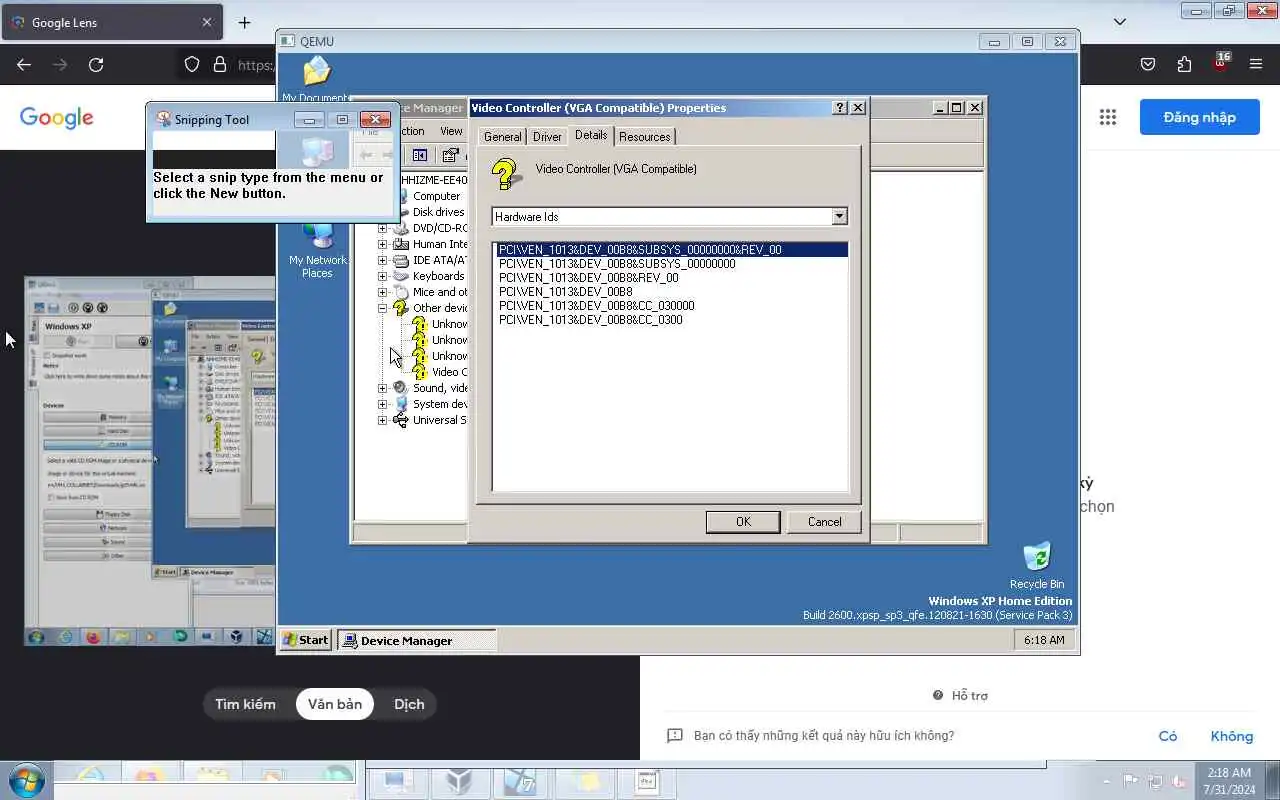Reload the Google Lens page
Screen dimensions: 1280x800
pos(96,65)
